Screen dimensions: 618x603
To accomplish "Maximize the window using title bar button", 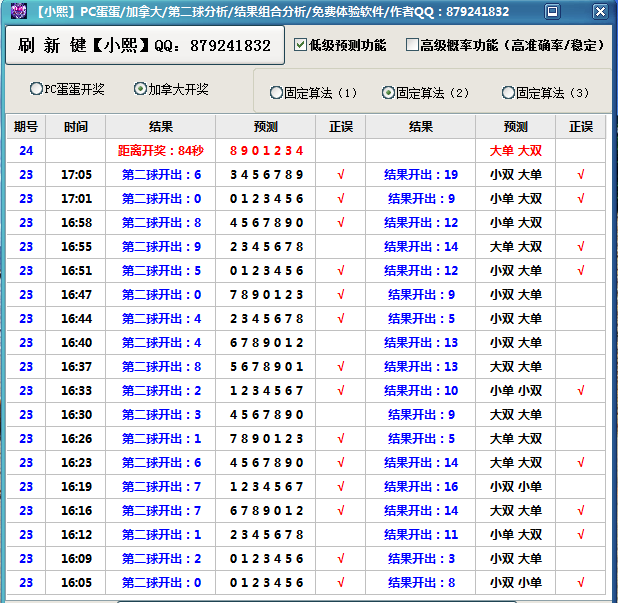I will pyautogui.click(x=552, y=11).
